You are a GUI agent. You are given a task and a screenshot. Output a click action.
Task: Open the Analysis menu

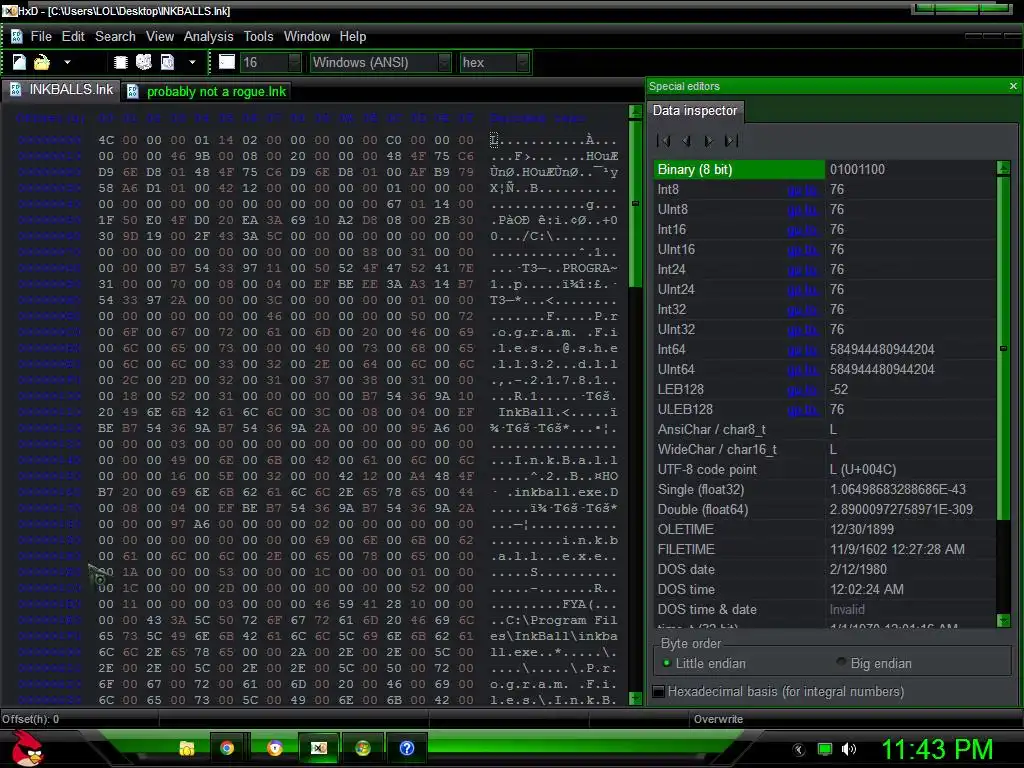click(x=208, y=37)
